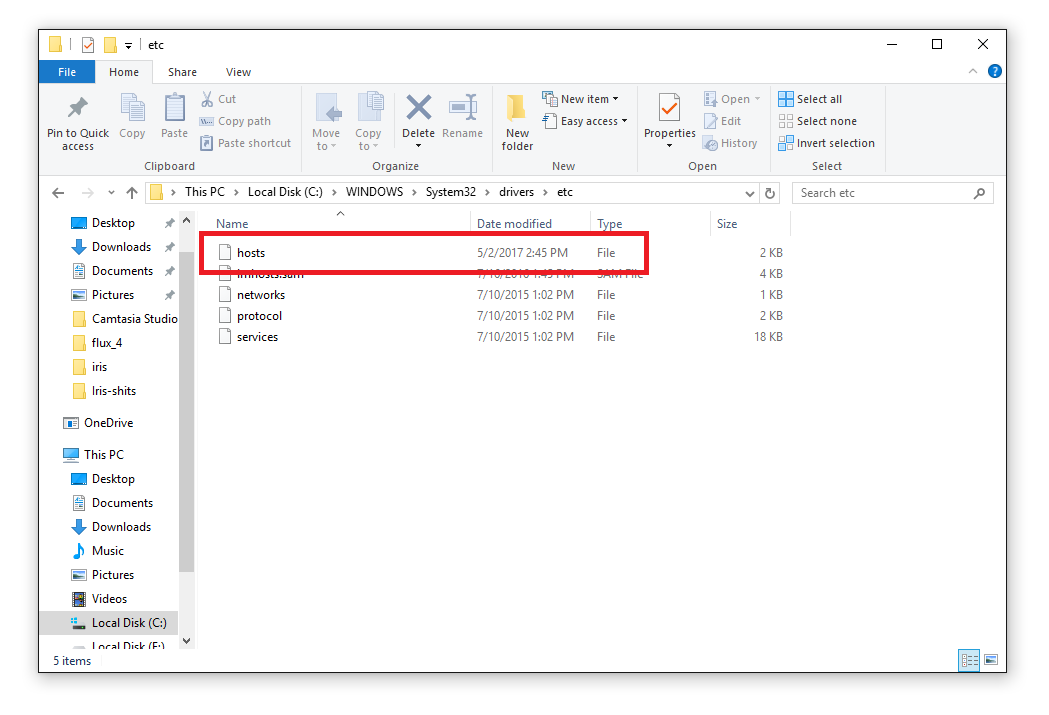
Task: Click the Rename icon
Action: point(462,108)
